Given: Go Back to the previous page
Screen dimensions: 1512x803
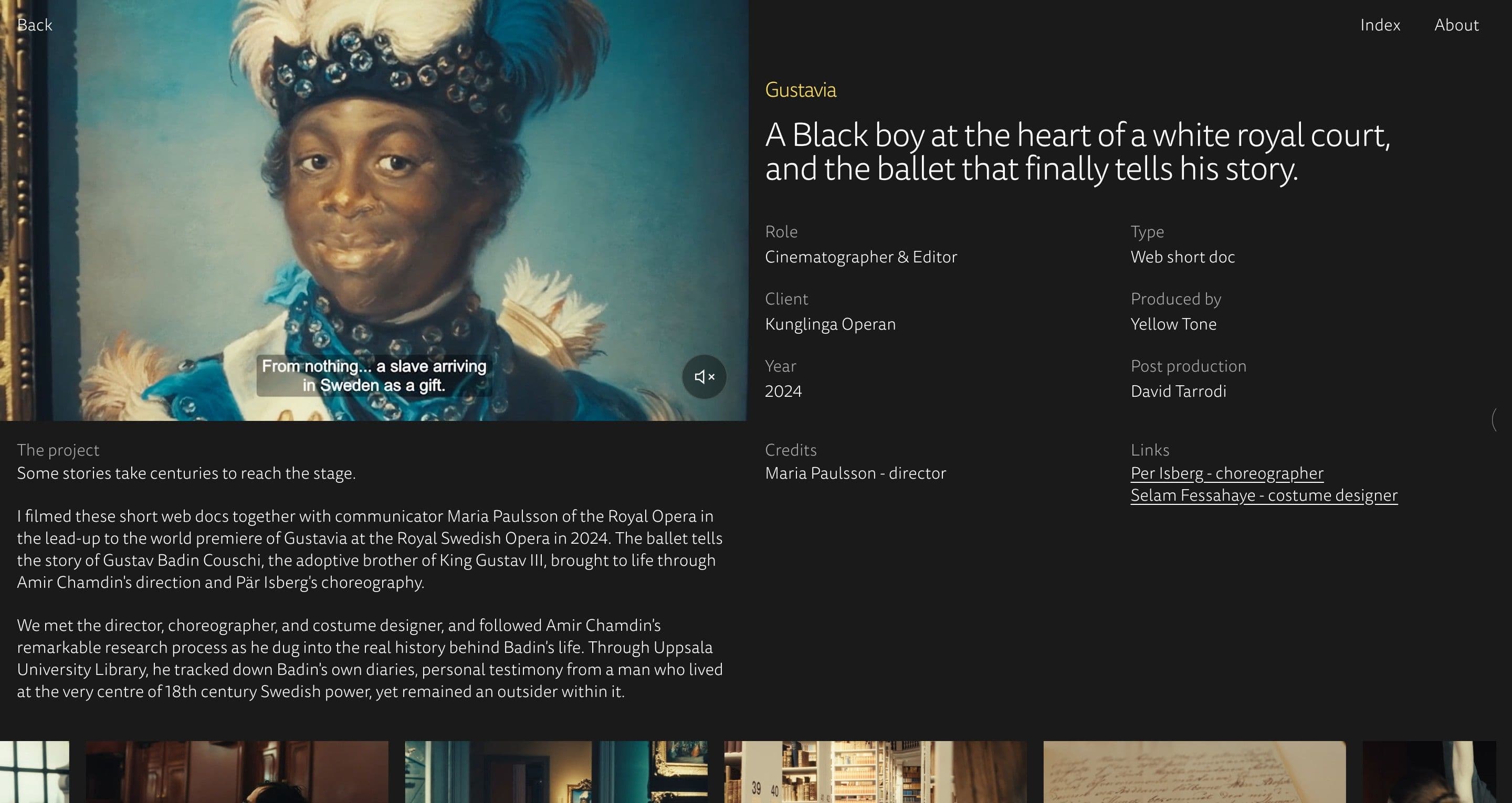Looking at the screenshot, I should click(35, 25).
